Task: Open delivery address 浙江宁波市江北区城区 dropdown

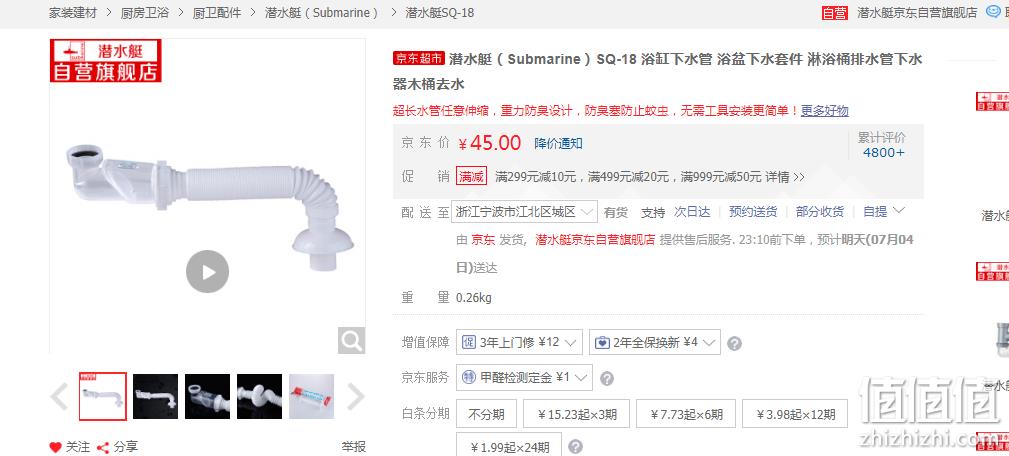Action: [524, 212]
